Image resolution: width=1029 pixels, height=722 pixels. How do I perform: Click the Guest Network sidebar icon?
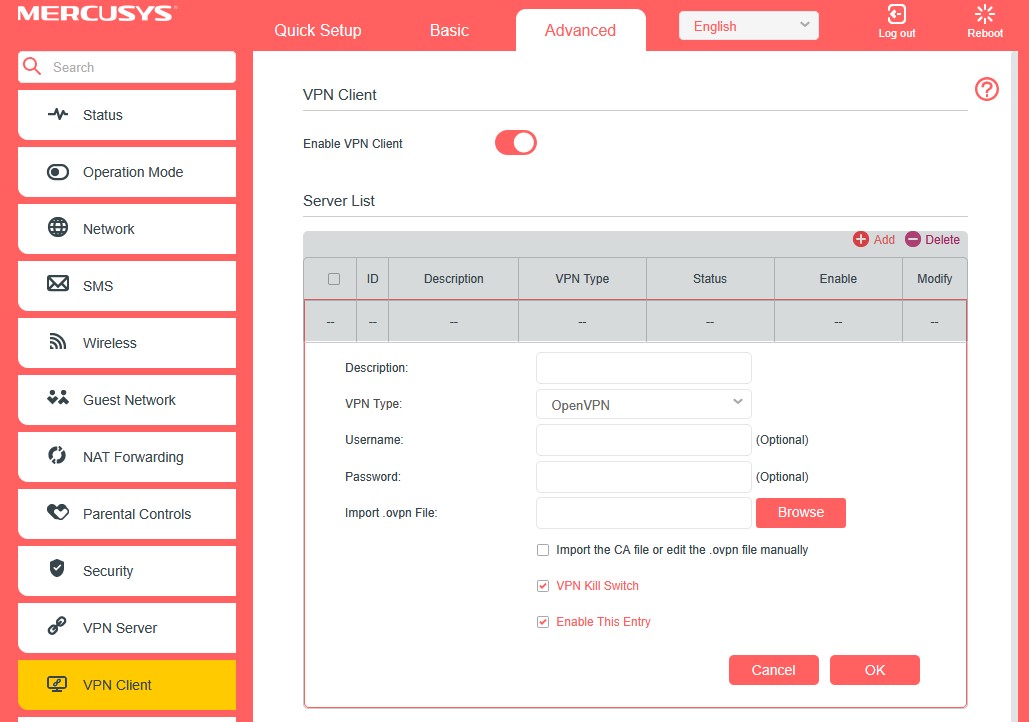click(x=60, y=400)
